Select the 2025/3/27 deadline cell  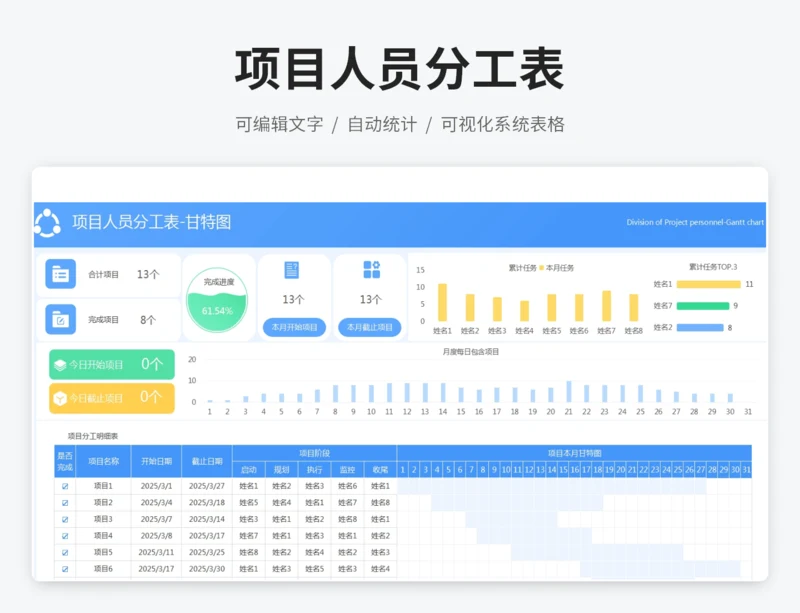[x=207, y=486]
